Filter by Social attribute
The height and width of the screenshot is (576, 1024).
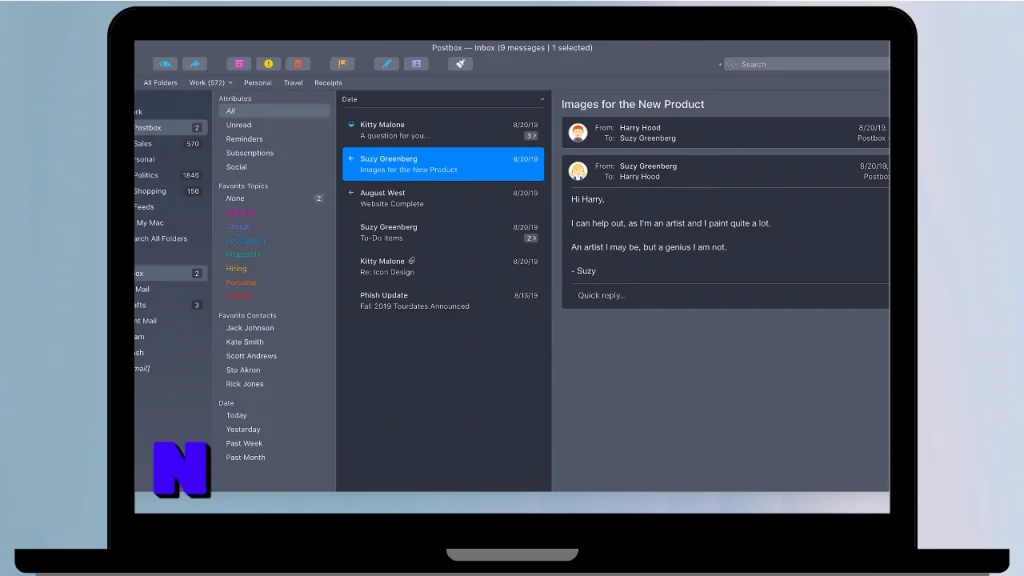[236, 167]
